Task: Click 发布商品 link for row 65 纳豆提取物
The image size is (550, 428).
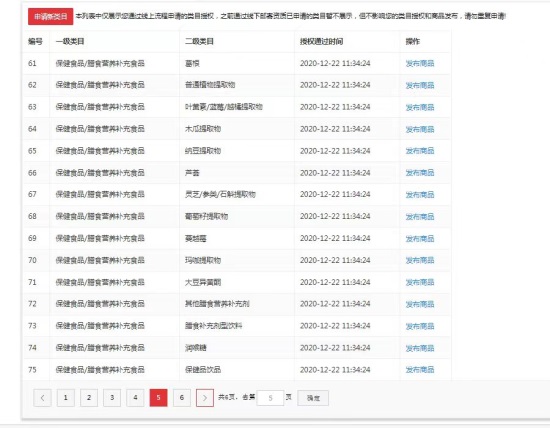Action: coord(420,151)
